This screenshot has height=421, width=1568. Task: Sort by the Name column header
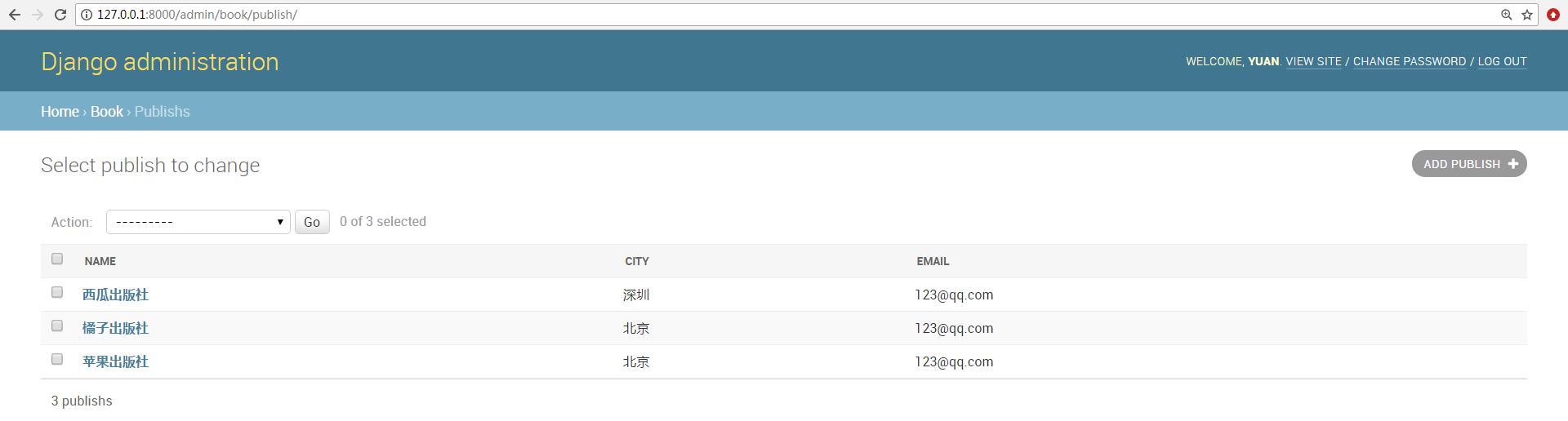(100, 261)
